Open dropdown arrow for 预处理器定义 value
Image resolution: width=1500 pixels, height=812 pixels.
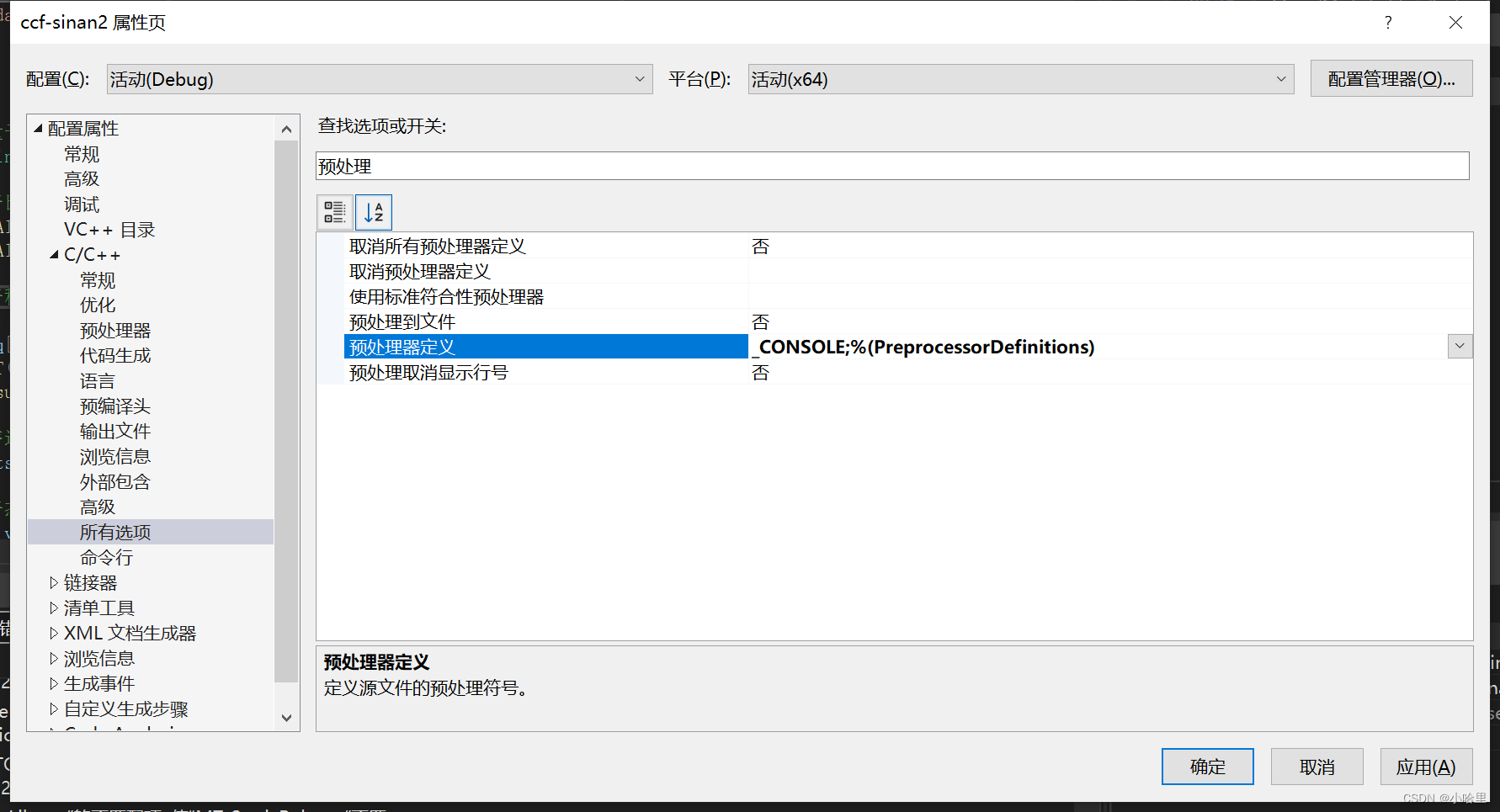click(x=1460, y=346)
